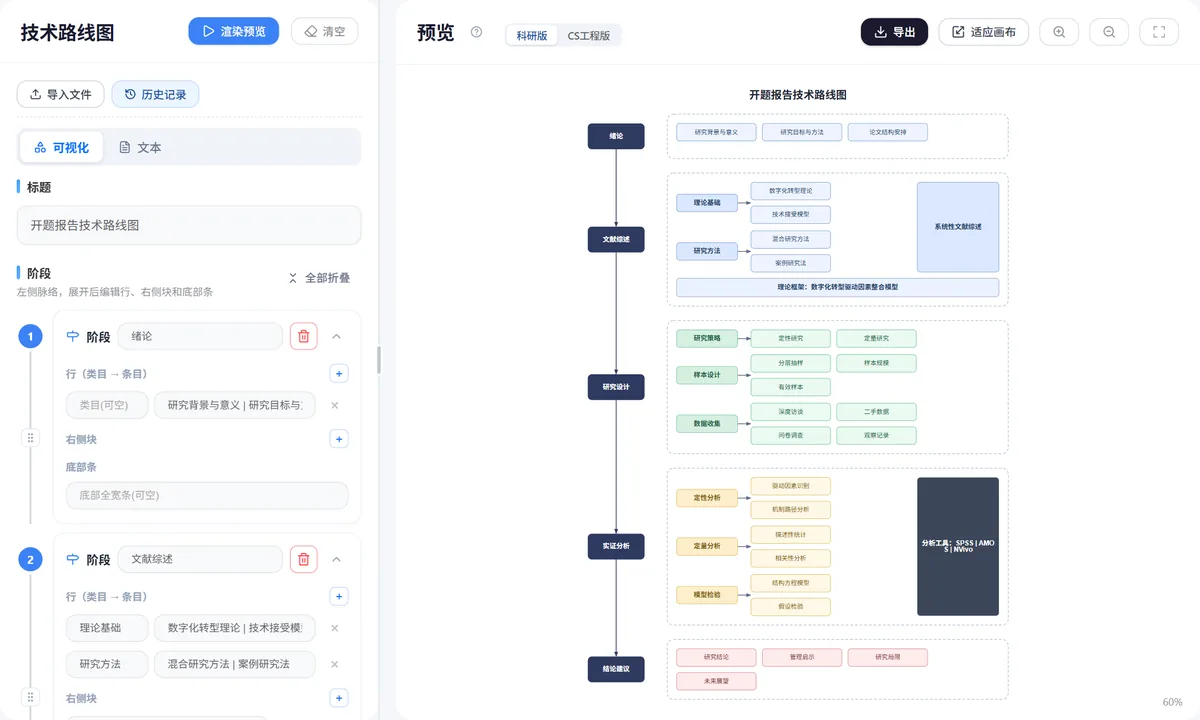Click the 分析工具 SPSS dark block
The image size is (1200, 720).
point(958,546)
